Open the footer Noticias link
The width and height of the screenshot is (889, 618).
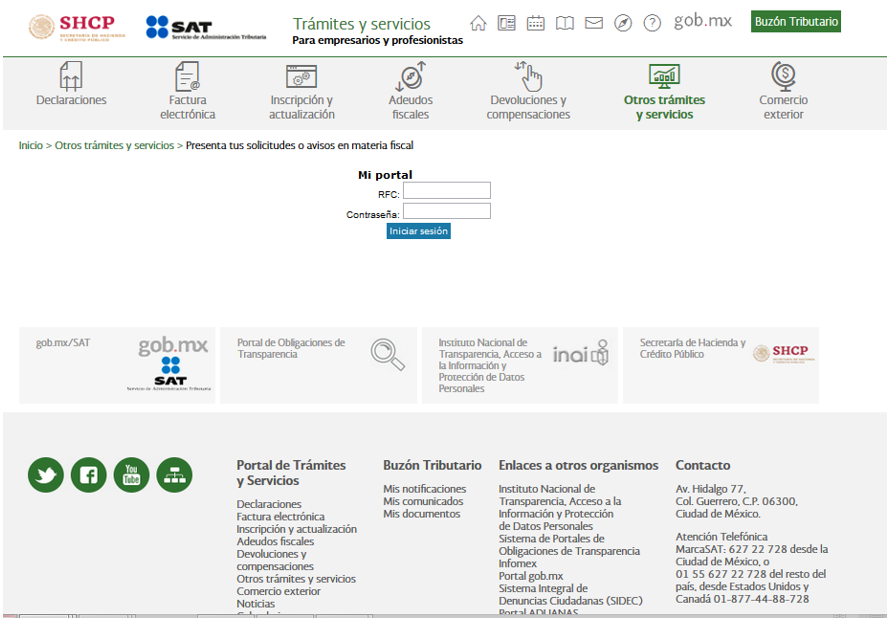(256, 604)
